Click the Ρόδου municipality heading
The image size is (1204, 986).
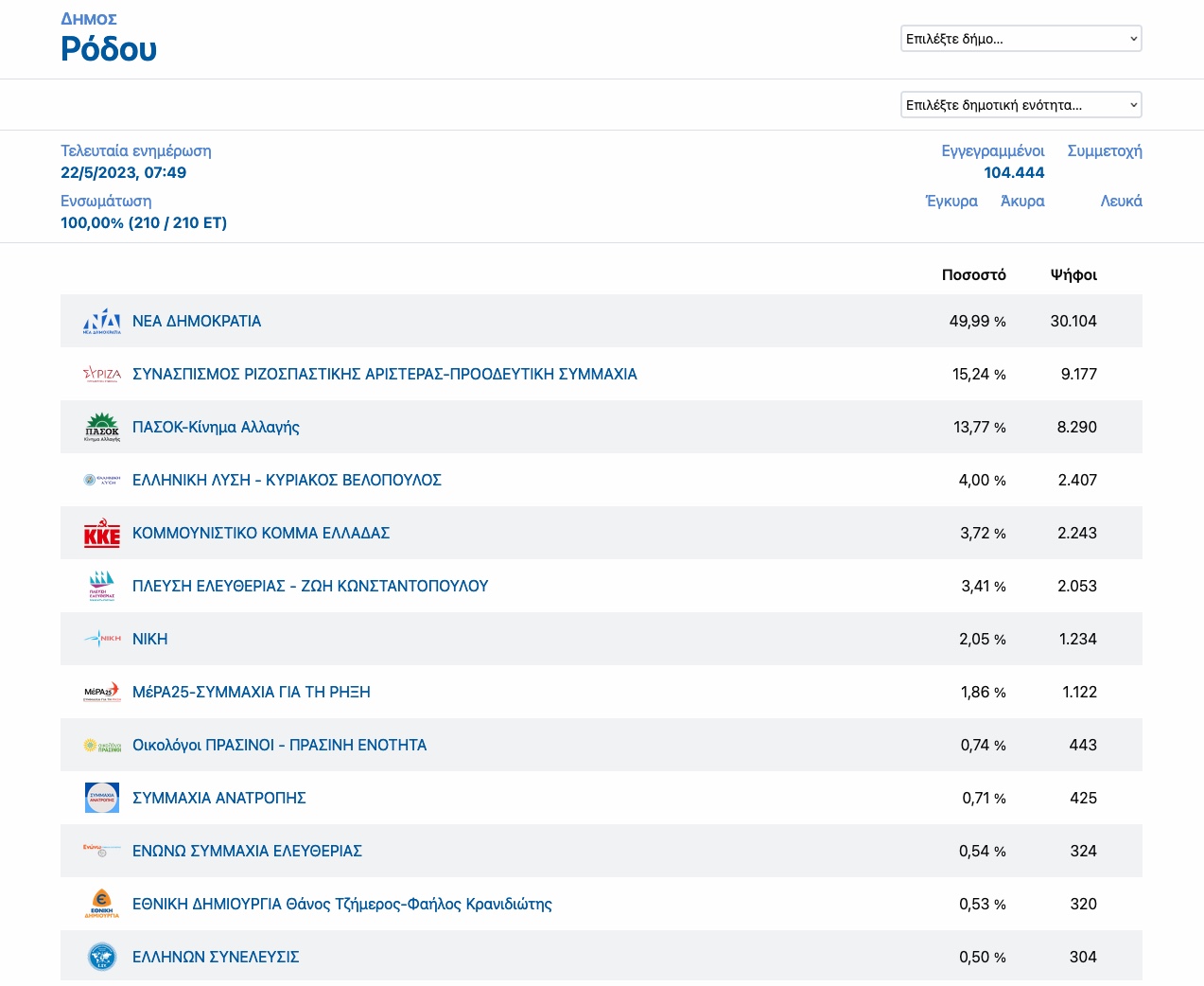[109, 48]
